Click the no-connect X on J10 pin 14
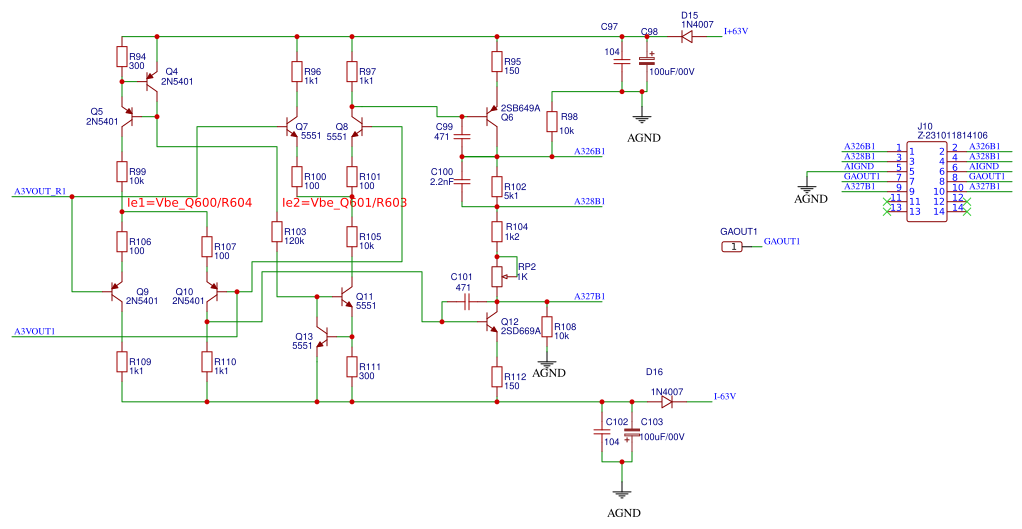The width and height of the screenshot is (1022, 529). pos(967,211)
